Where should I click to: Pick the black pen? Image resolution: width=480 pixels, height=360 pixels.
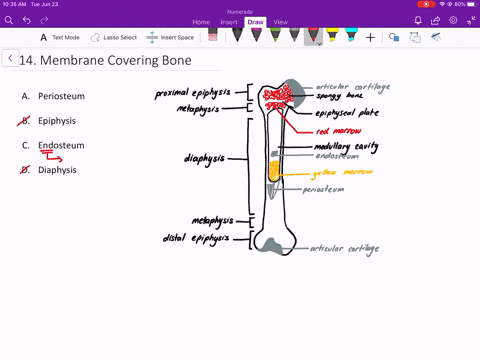(x=237, y=35)
